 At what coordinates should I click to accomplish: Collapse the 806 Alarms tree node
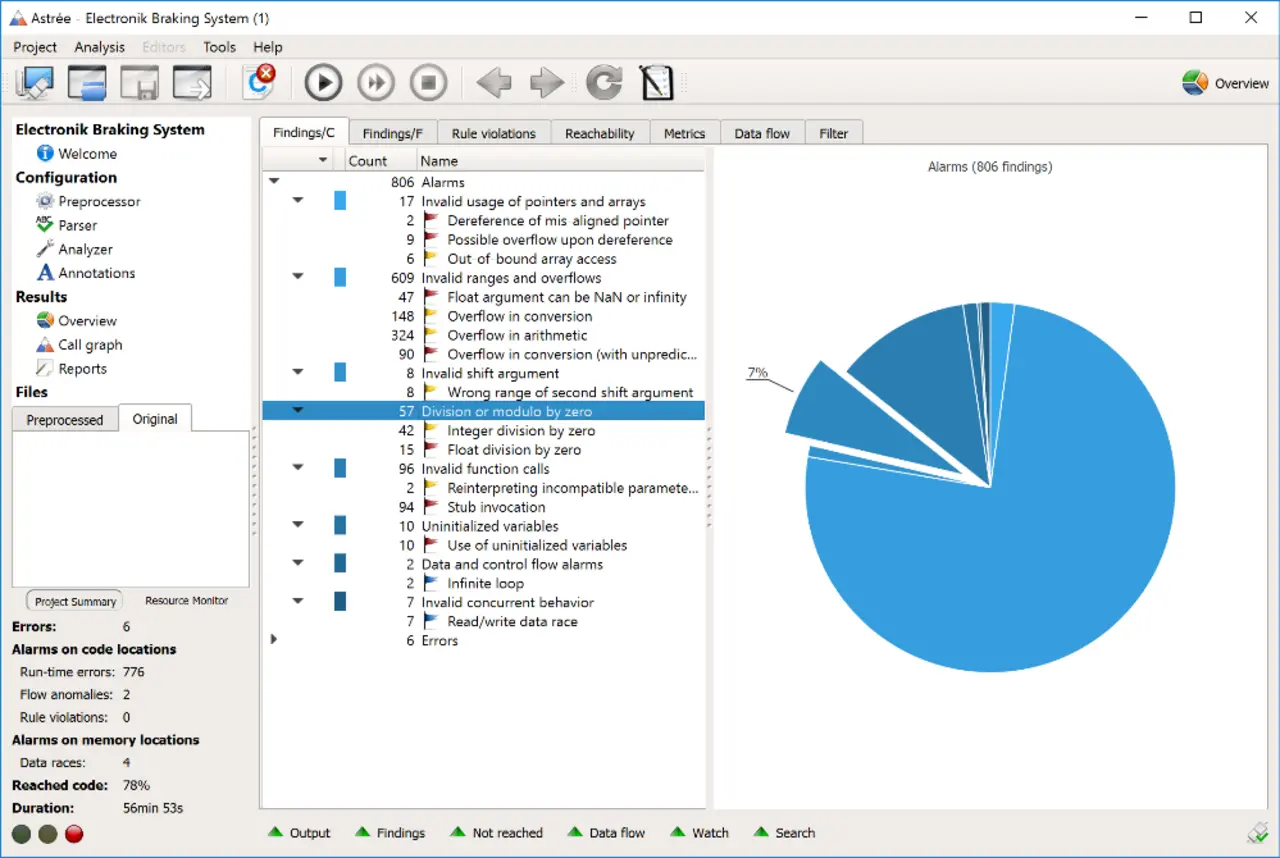[x=273, y=182]
